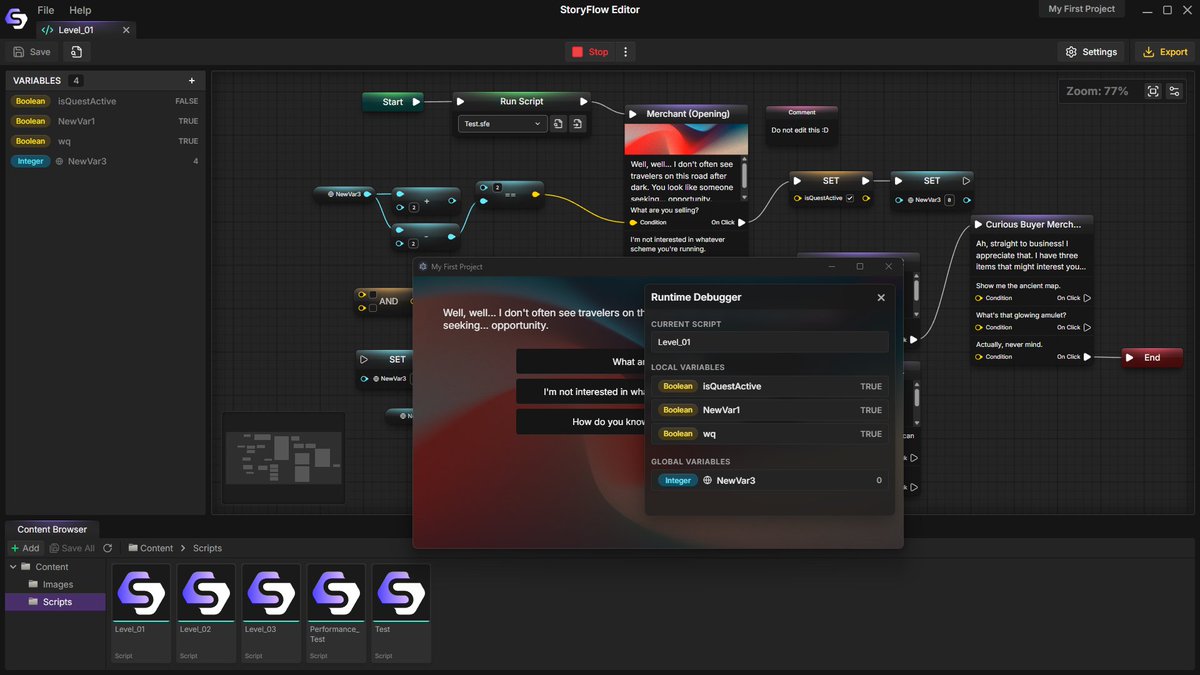
Task: Click the globe icon beside the NewVar3 variable
Action: (x=61, y=161)
